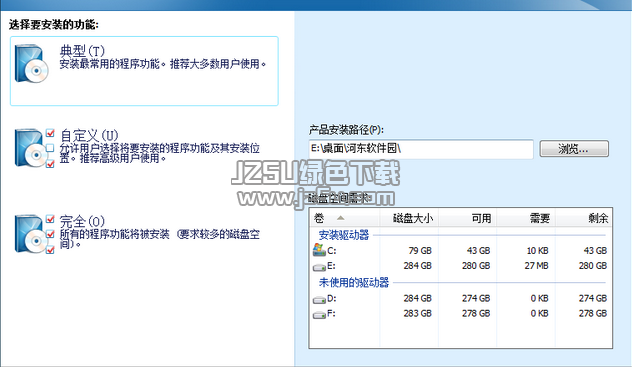This screenshot has width=632, height=367.
Task: Sort by the 需要 column header
Action: pyautogui.click(x=526, y=218)
